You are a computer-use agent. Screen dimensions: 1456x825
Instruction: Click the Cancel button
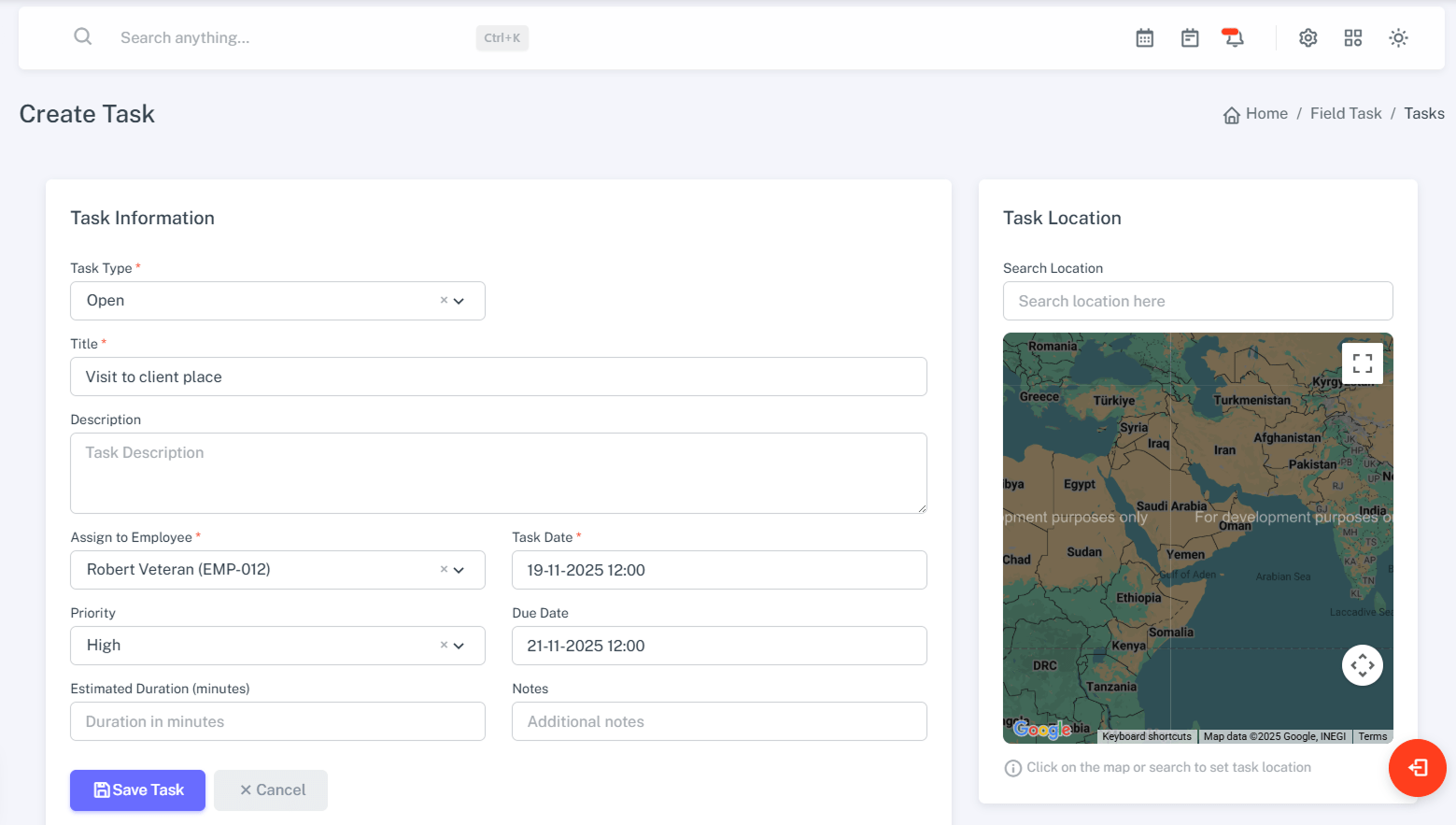click(x=271, y=790)
